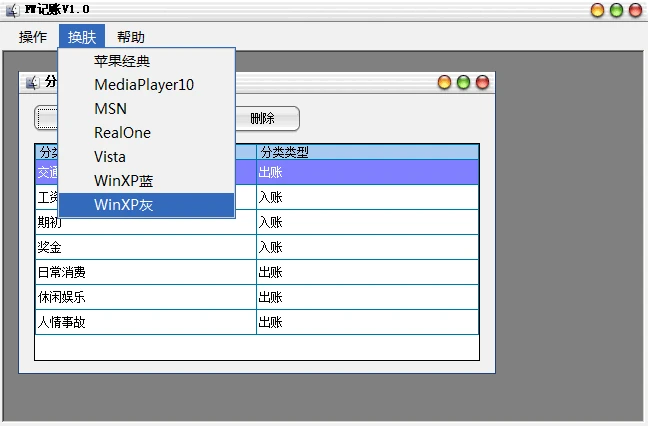Click the orange minimize button of the inner window
Screen dimensions: 648x426
(x=444, y=82)
